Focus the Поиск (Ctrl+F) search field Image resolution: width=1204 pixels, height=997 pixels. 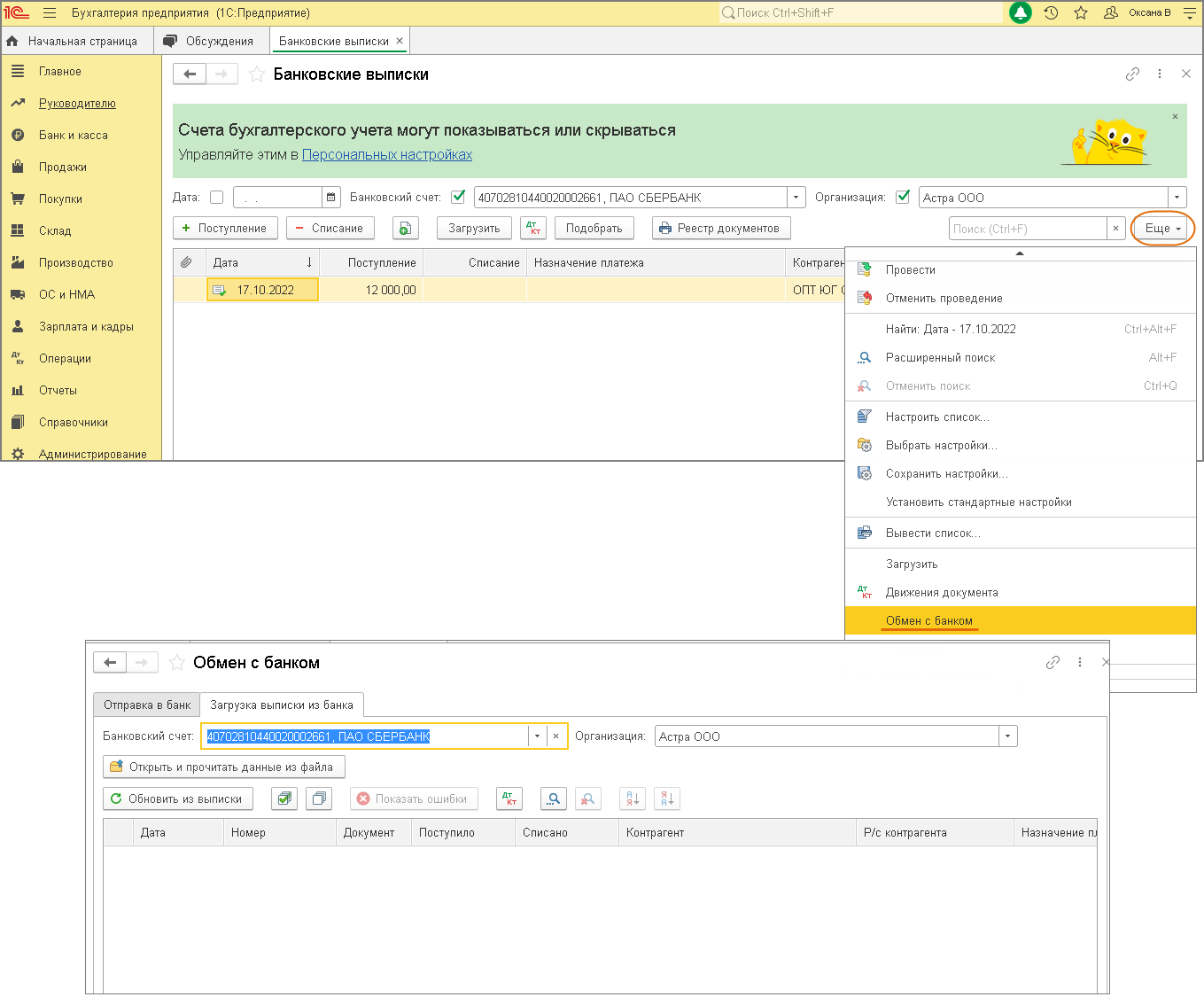click(1029, 229)
